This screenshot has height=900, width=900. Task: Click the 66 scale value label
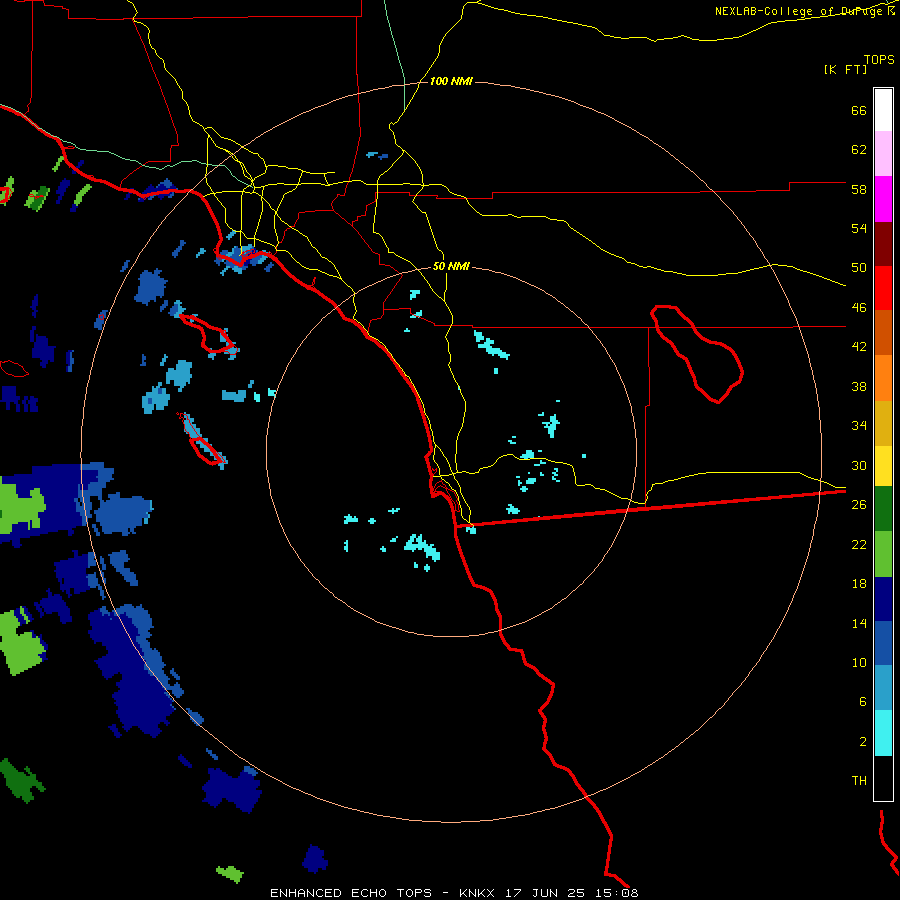tap(859, 110)
